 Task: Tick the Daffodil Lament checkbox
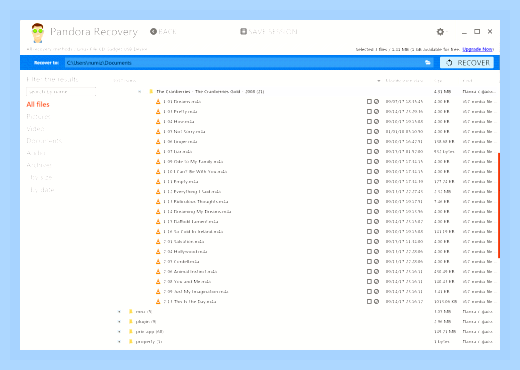pyautogui.click(x=369, y=222)
